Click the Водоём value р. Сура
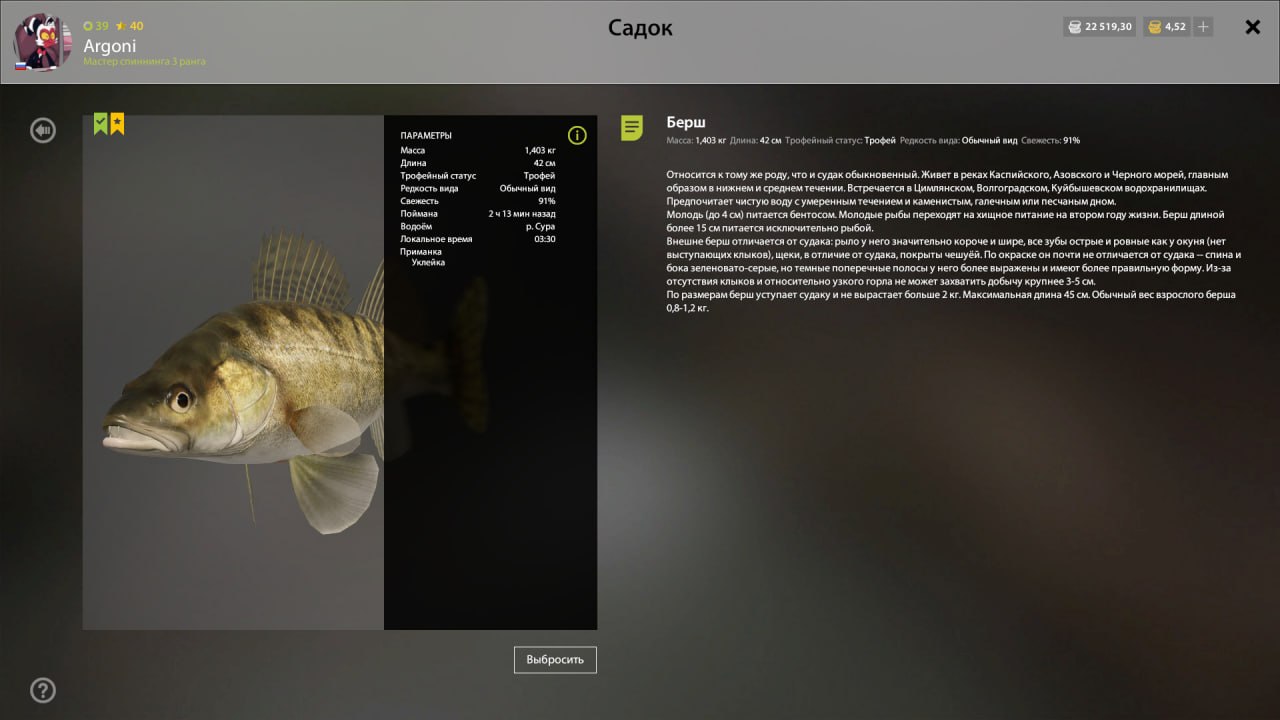The height and width of the screenshot is (720, 1280). click(540, 227)
